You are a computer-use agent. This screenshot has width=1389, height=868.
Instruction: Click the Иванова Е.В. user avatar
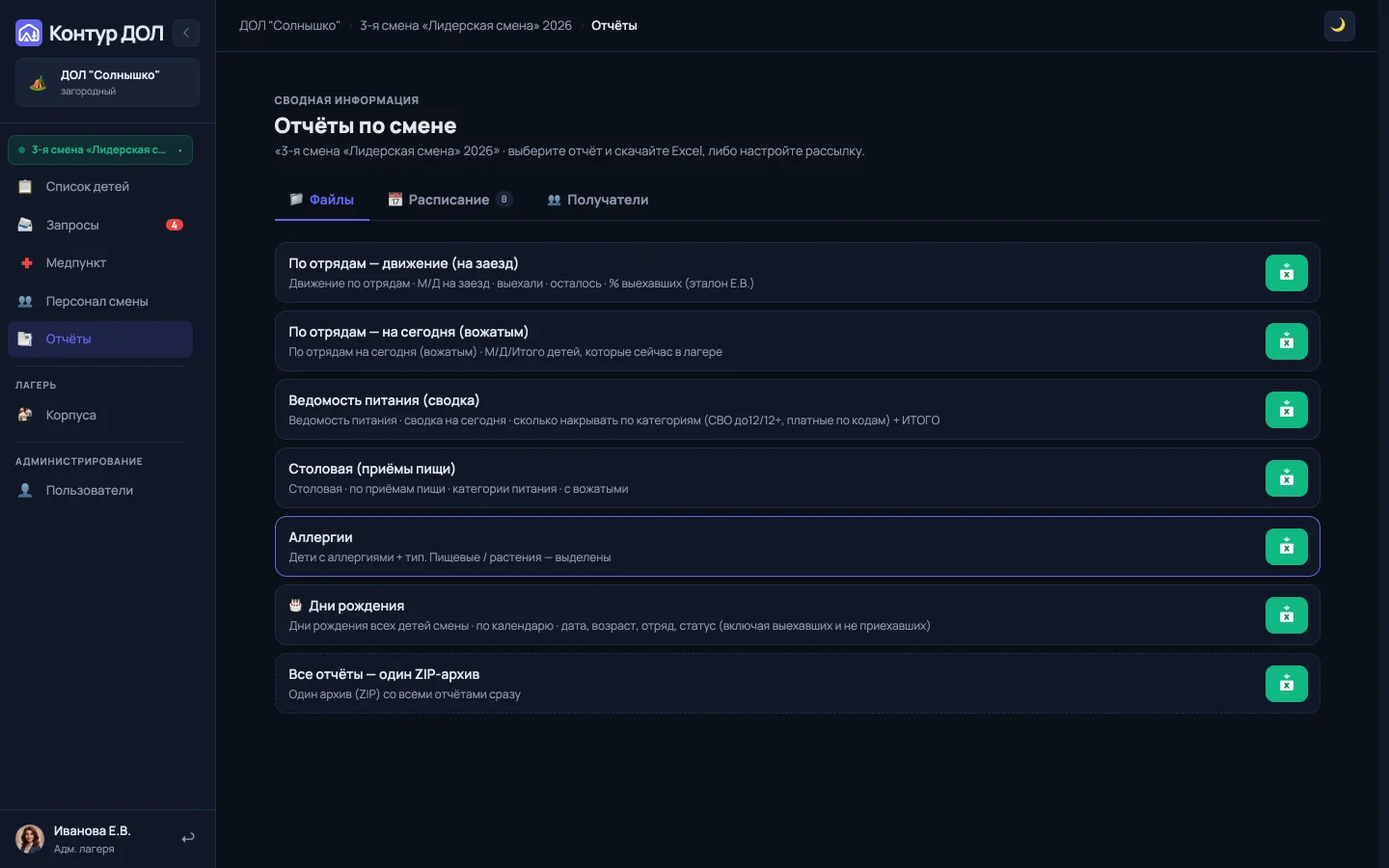click(x=30, y=838)
